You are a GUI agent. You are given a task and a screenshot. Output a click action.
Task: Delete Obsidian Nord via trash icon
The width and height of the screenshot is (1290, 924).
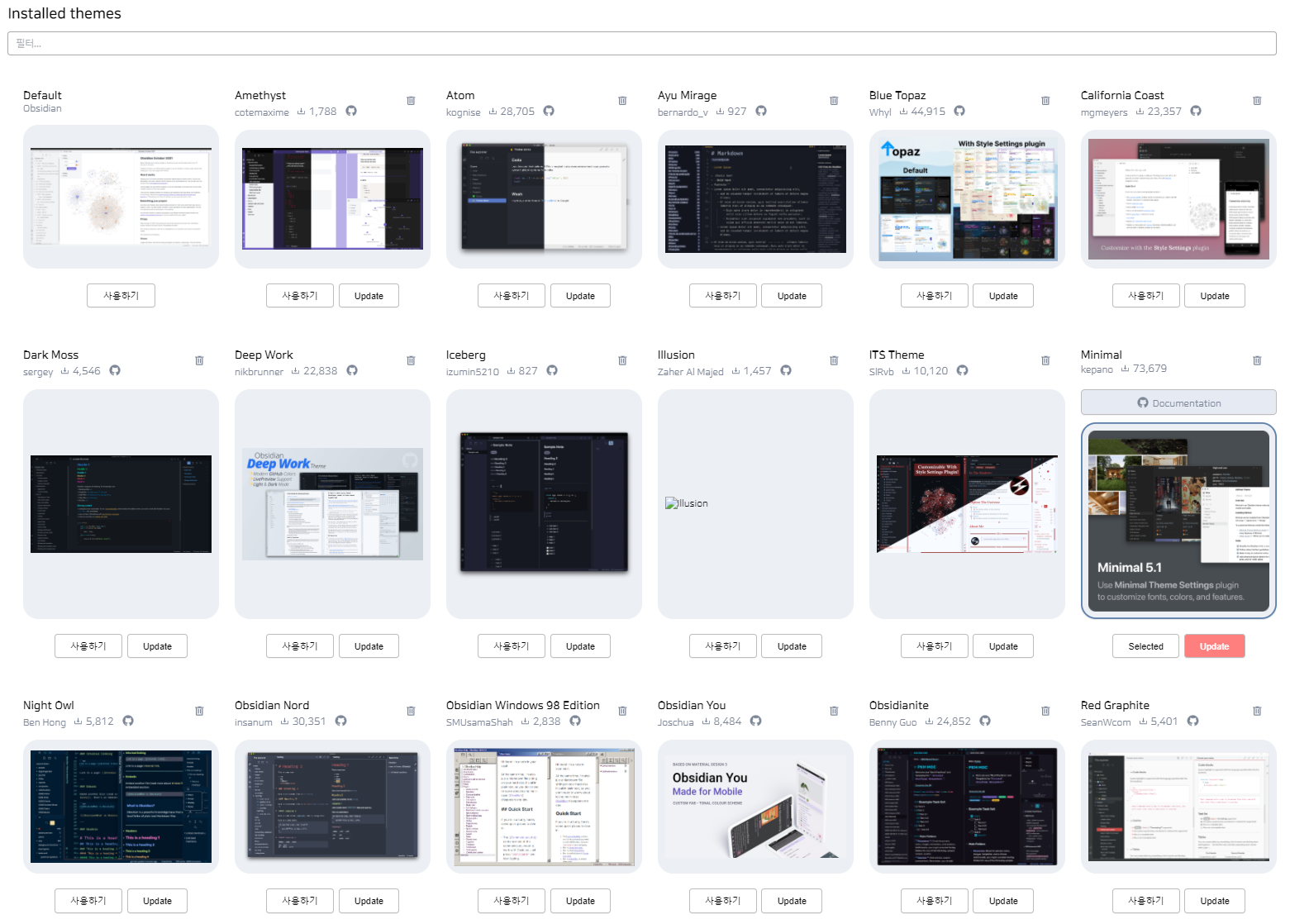pyautogui.click(x=411, y=711)
